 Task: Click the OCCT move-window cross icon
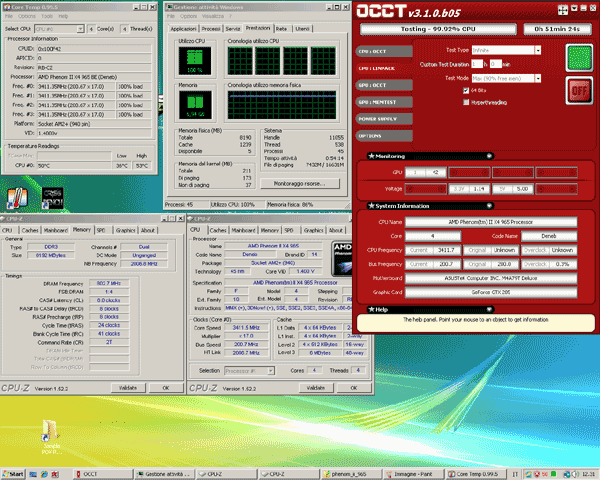pos(563,10)
